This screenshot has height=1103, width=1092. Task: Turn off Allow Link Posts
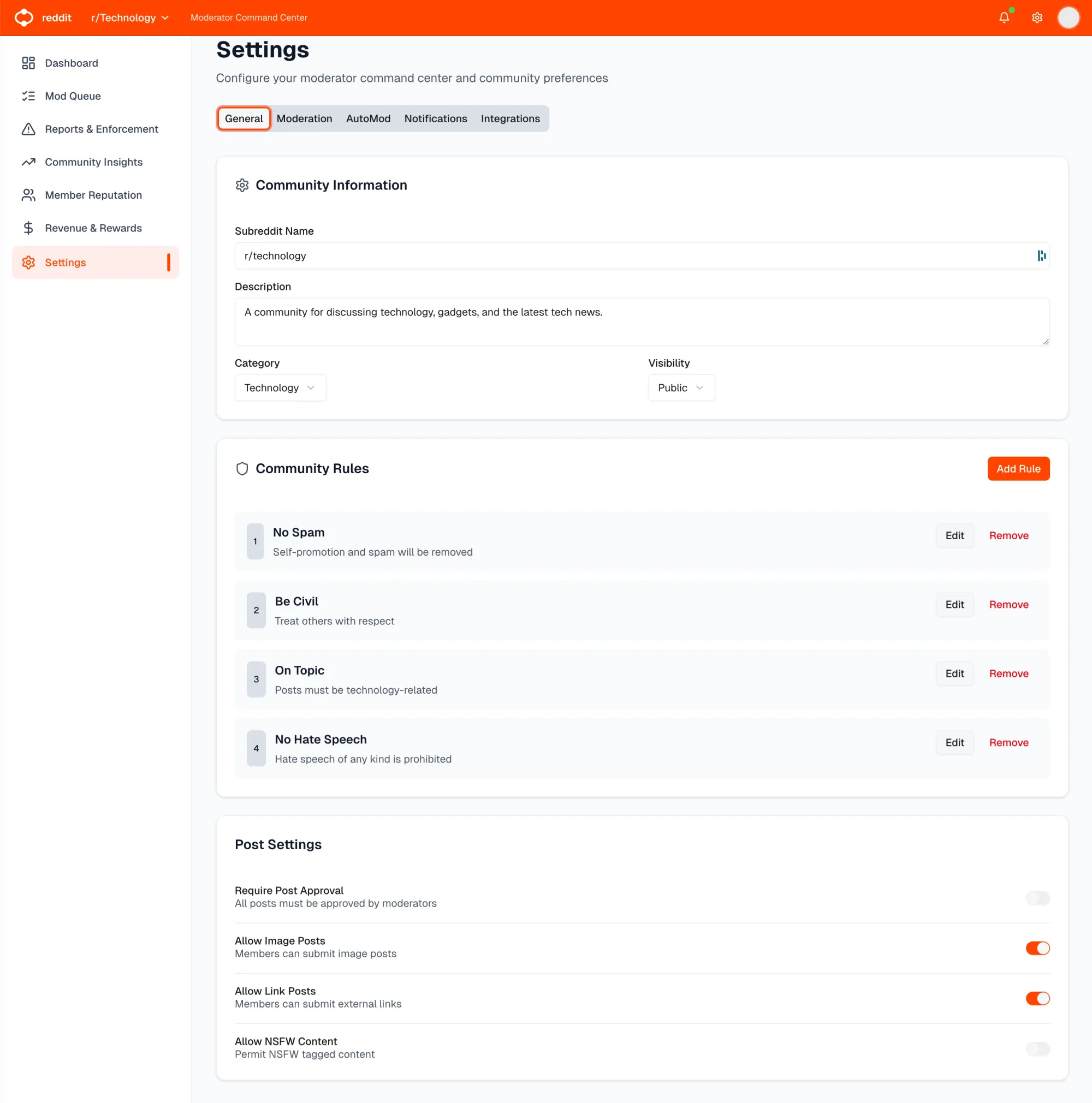coord(1037,999)
